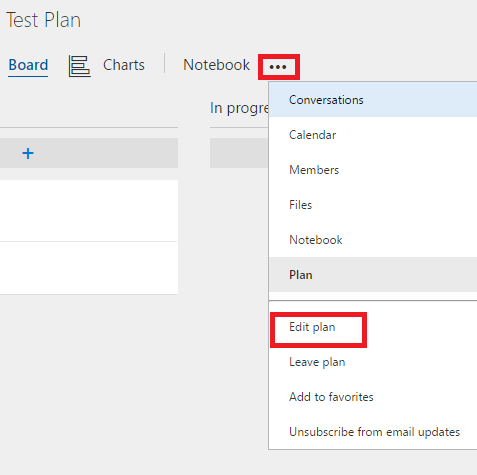Image resolution: width=477 pixels, height=475 pixels.
Task: Click the three-dots more options button
Action: 278,67
